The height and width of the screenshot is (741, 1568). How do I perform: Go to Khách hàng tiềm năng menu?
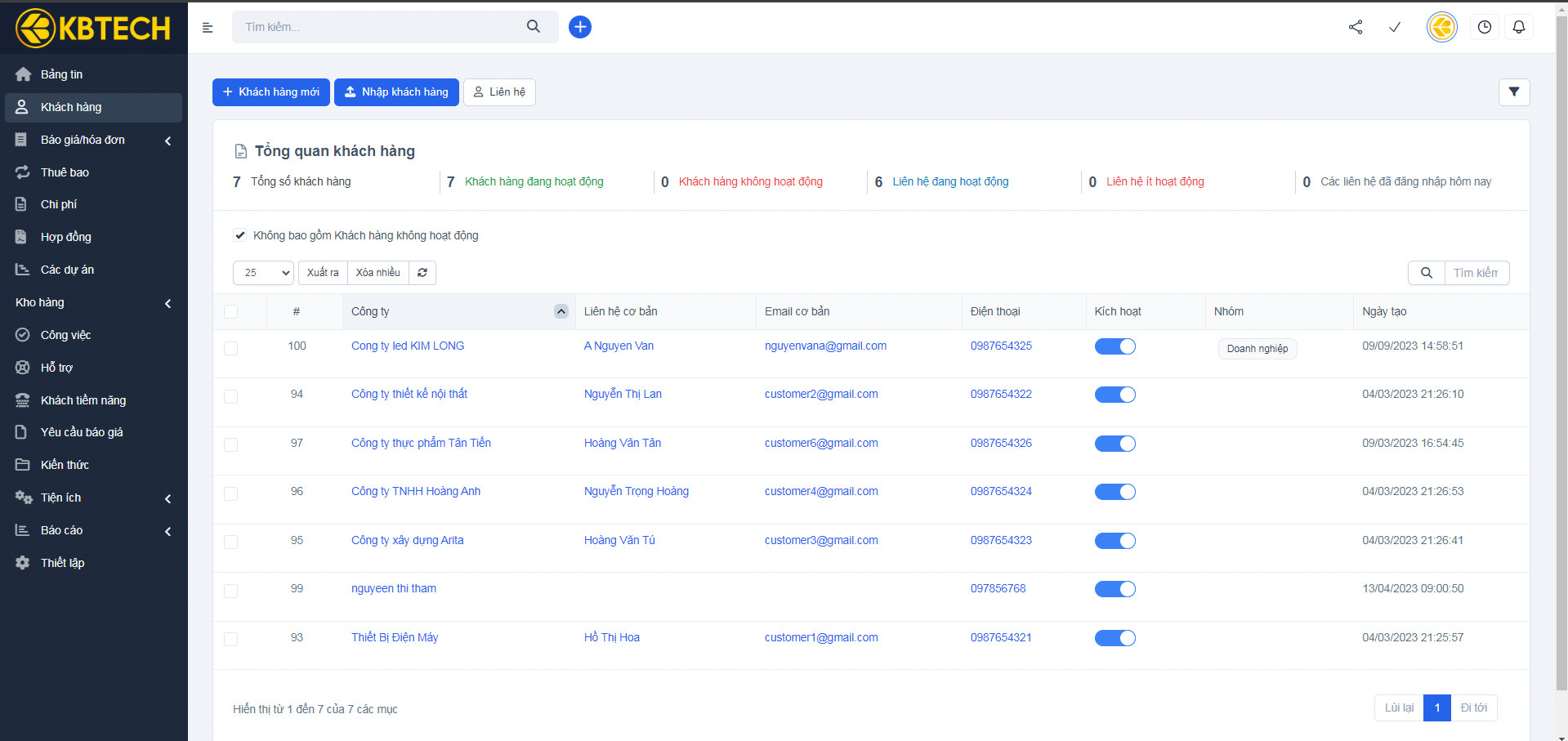point(83,400)
